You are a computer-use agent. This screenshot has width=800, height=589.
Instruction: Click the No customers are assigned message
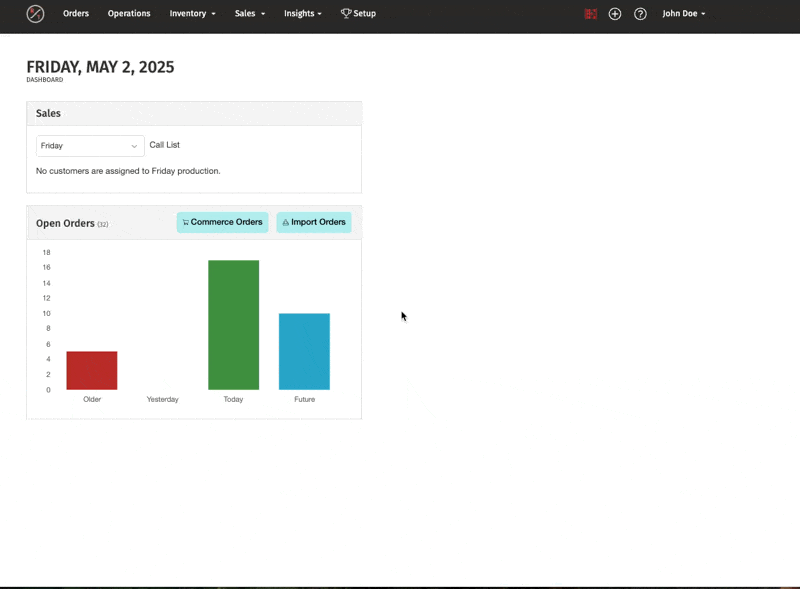tap(128, 171)
